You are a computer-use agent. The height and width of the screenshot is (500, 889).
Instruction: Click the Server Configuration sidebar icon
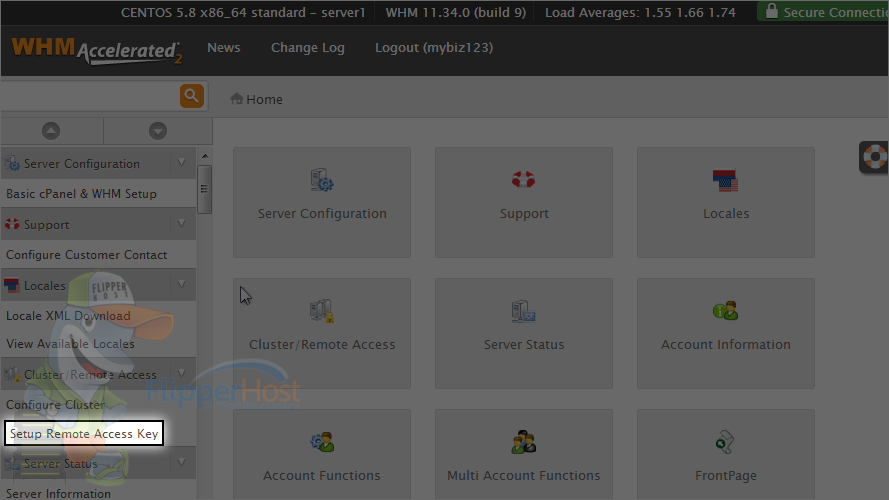[x=12, y=164]
